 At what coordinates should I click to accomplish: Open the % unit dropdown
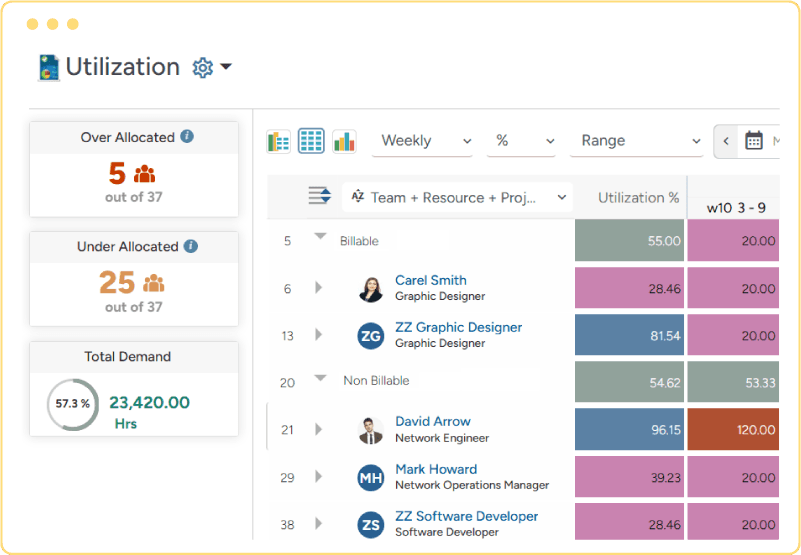pyautogui.click(x=521, y=141)
